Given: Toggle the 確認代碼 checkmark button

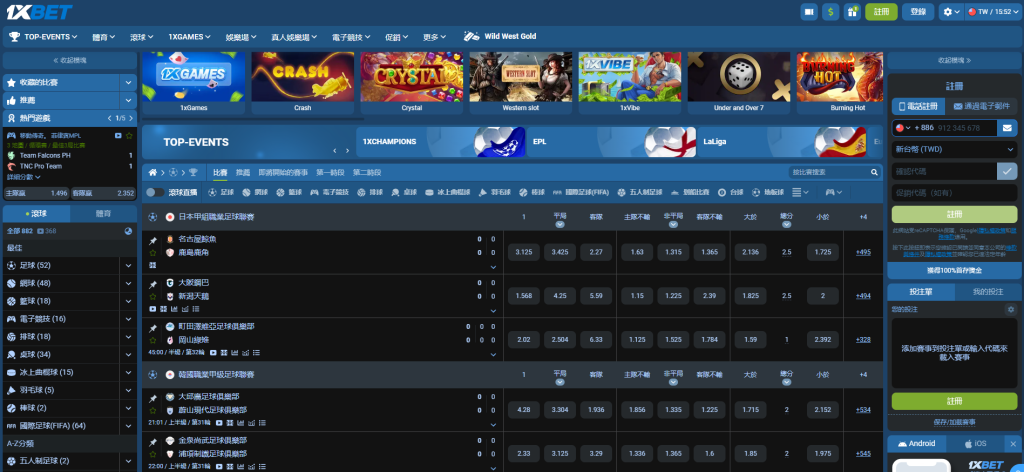Looking at the screenshot, I should [x=1007, y=171].
